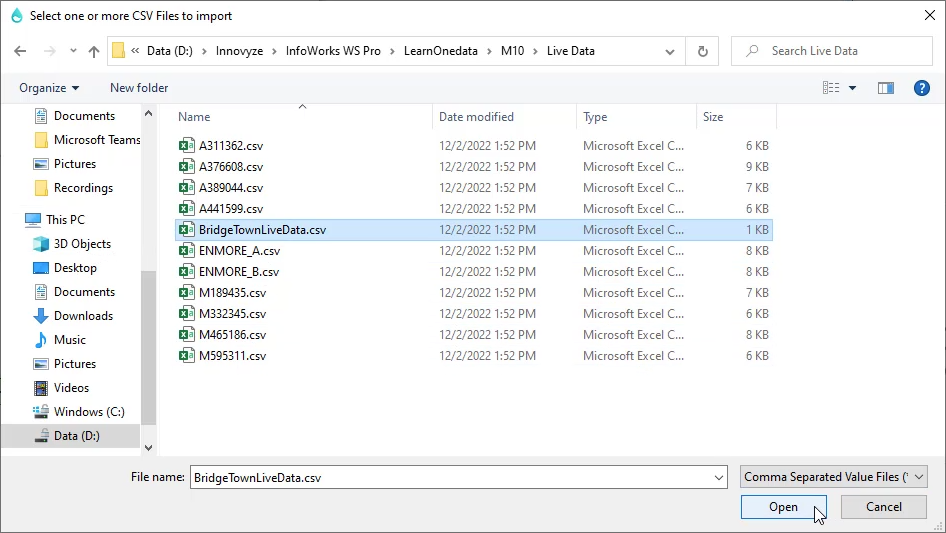Screen dimensions: 946x533
Task: Toggle the preview pane
Action: pos(886,88)
